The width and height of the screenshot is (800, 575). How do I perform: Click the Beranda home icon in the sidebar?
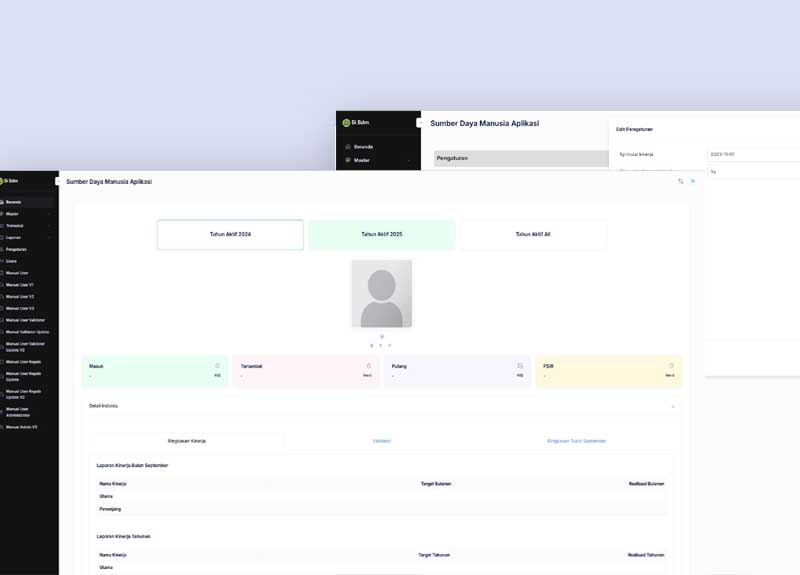2,202
